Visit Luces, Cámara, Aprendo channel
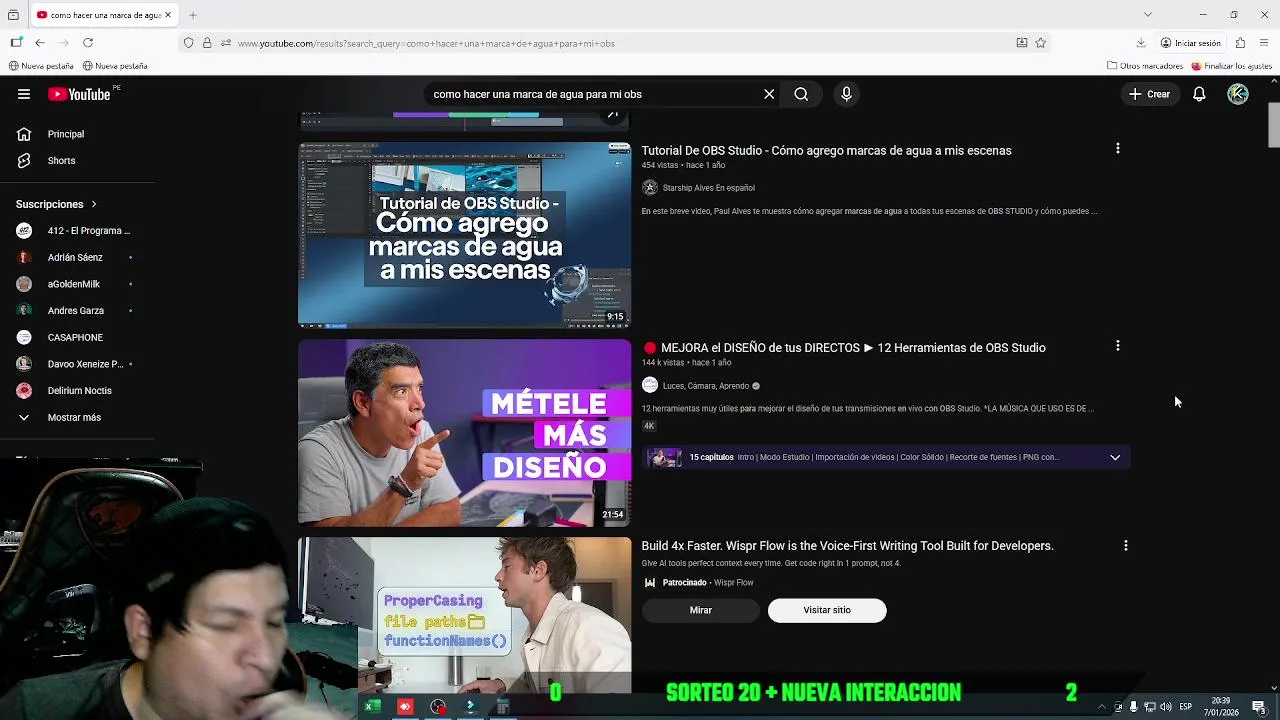This screenshot has width=1280, height=720. pos(706,386)
